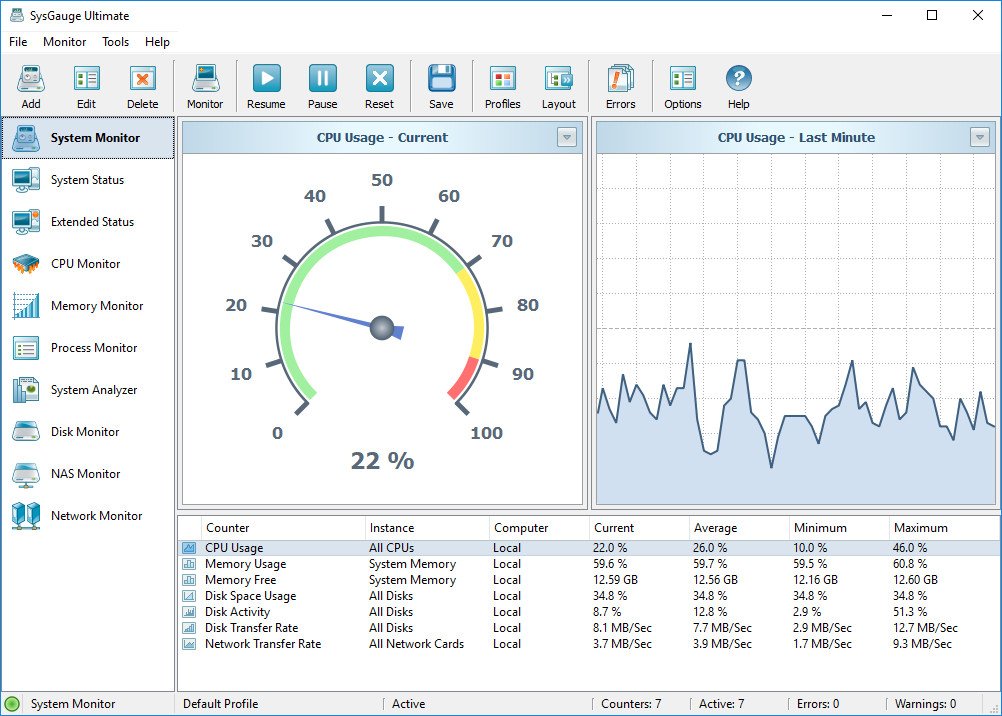
Task: Expand the CPU Usage - Current dropdown
Action: point(567,138)
